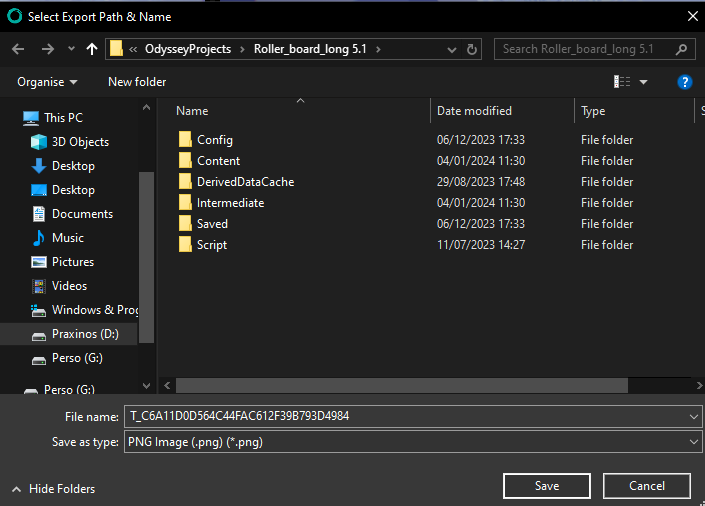Click the New folder button

pos(137,82)
